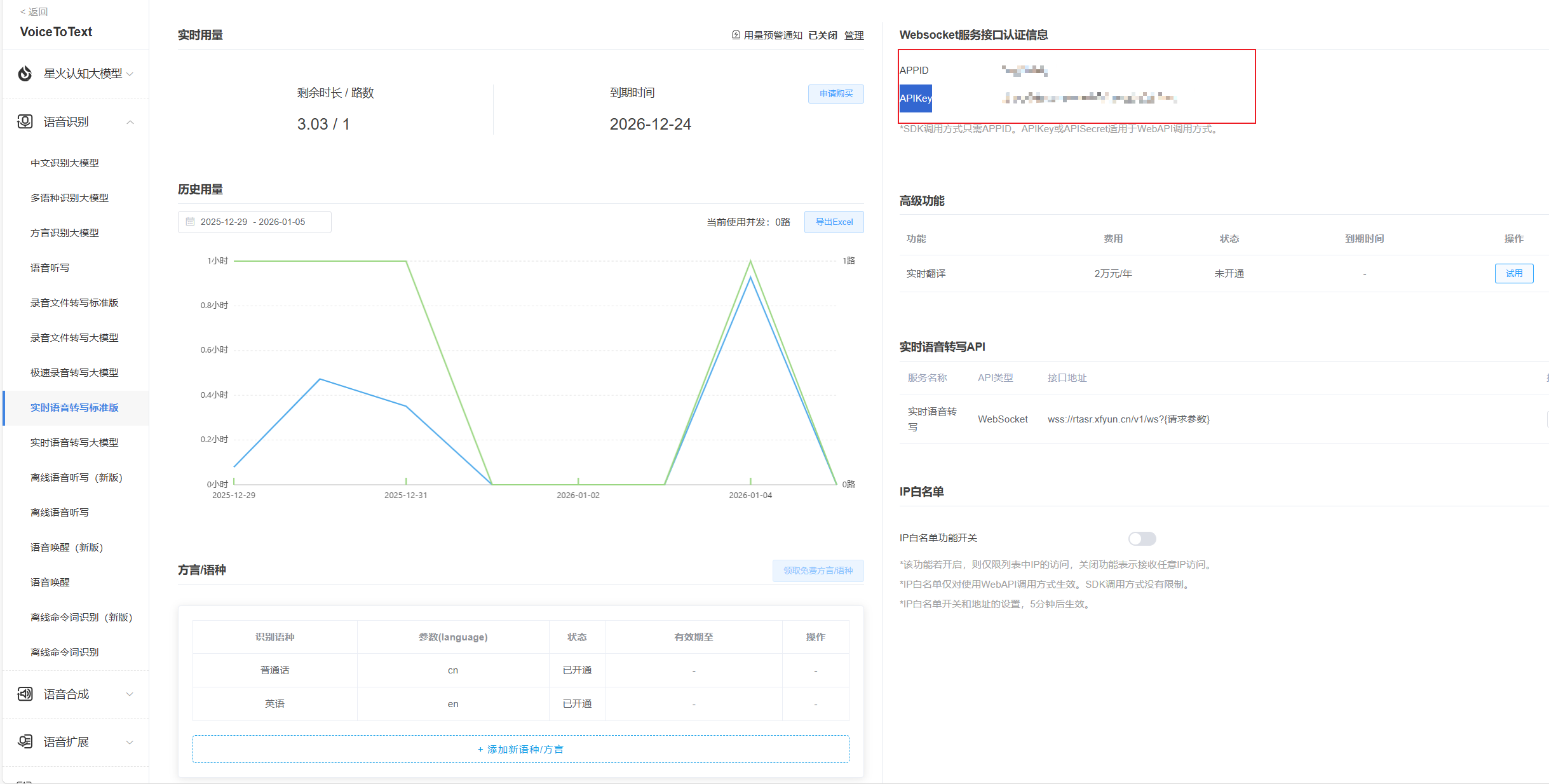This screenshot has height=784, width=1549.
Task: Toggle the IP白名单功能开关 switch
Action: pyautogui.click(x=1142, y=539)
